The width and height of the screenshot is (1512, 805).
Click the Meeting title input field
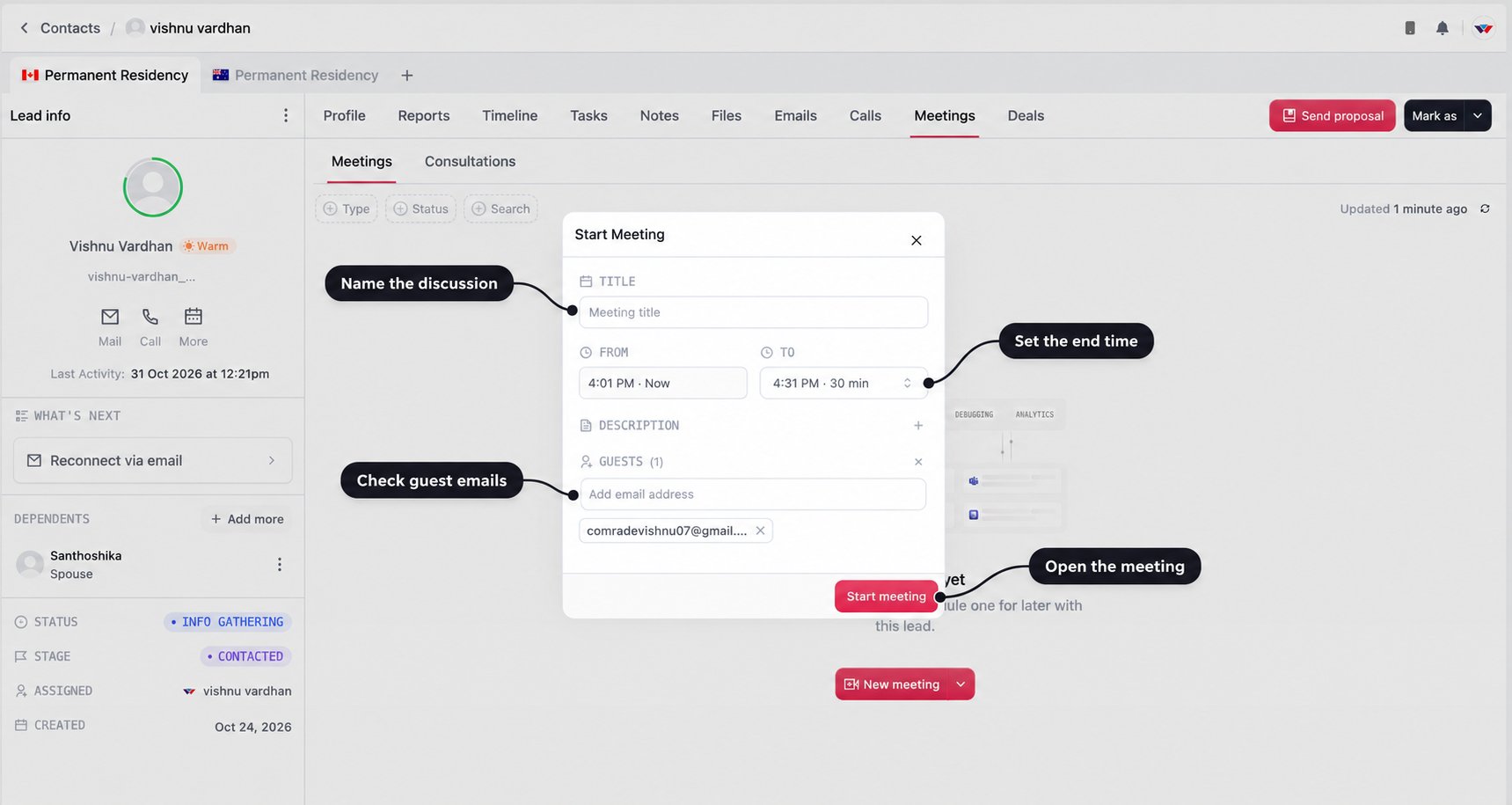click(753, 312)
